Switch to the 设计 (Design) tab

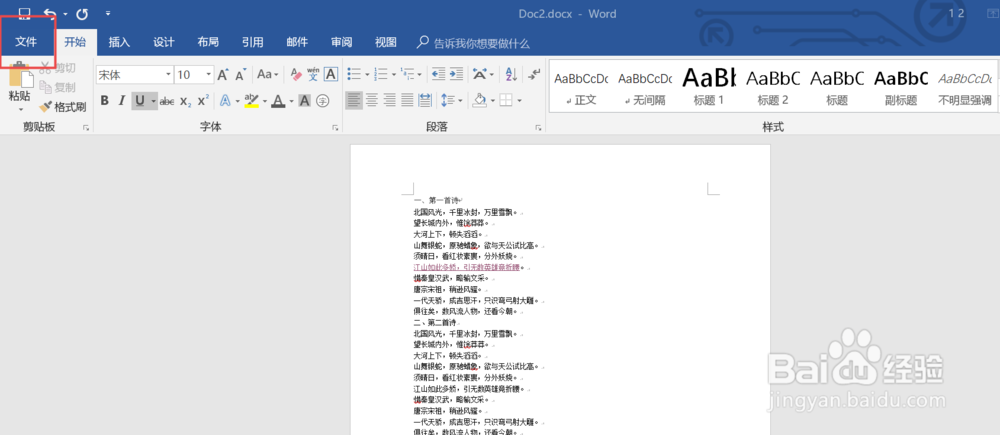[x=164, y=42]
